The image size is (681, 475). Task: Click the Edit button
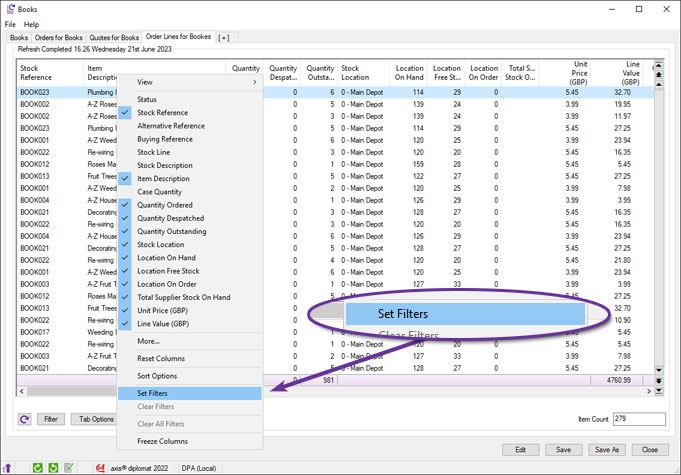(521, 450)
